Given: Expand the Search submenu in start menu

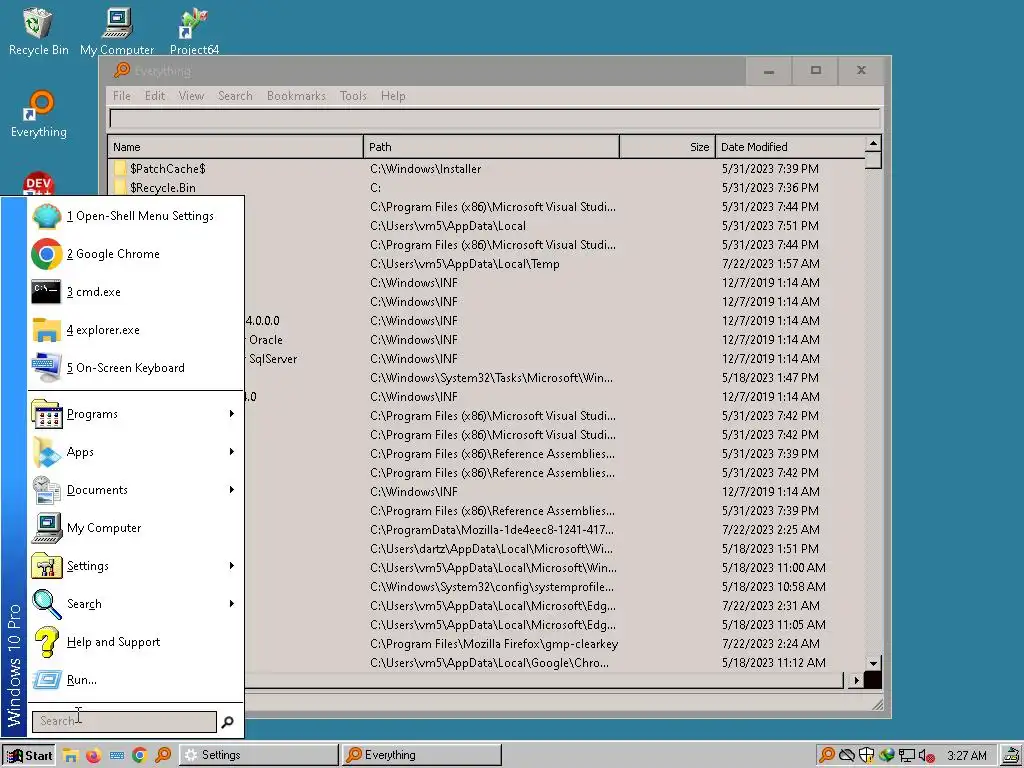Looking at the screenshot, I should click(136, 604).
